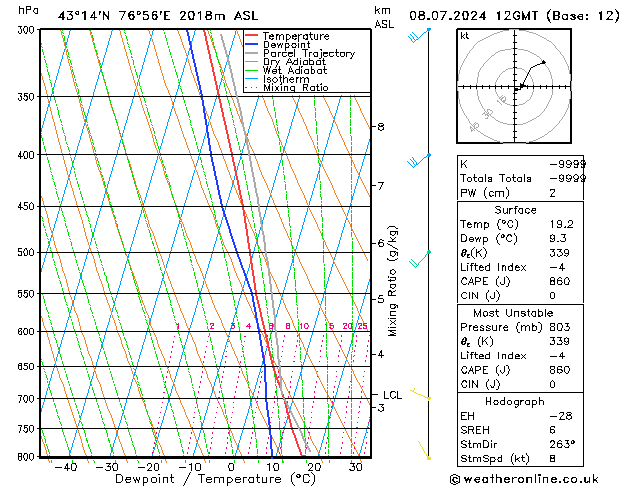Click the StmDir value 263°

[562, 444]
